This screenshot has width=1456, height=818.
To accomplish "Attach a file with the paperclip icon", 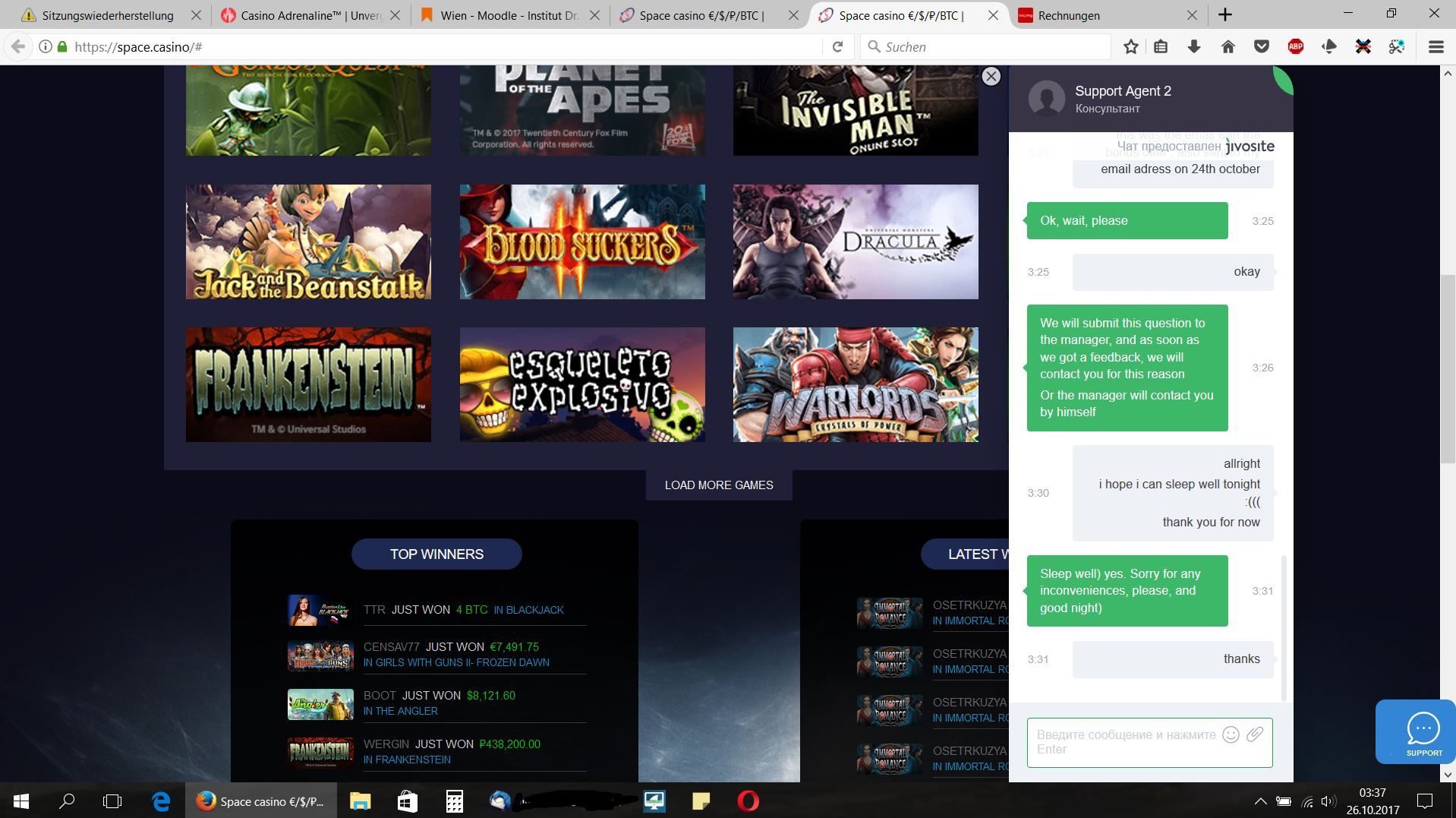I will pyautogui.click(x=1255, y=734).
